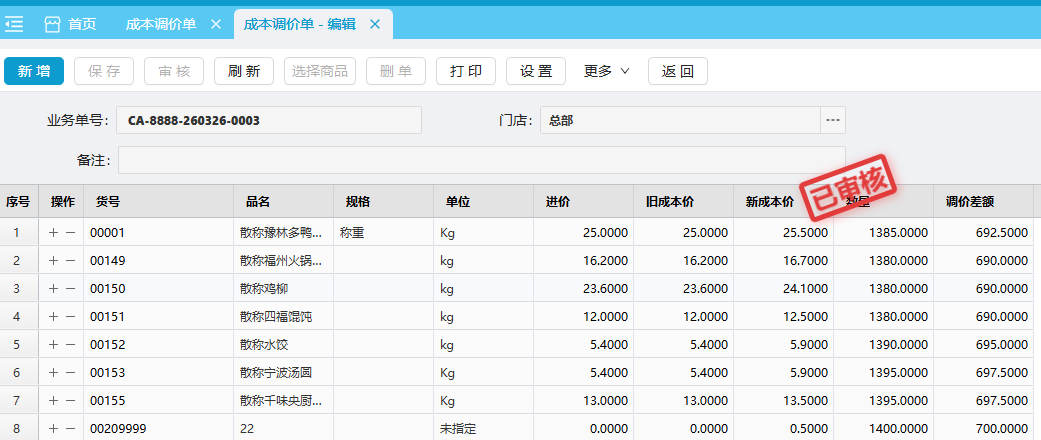
Task: Click the 新增 button
Action: (34, 71)
